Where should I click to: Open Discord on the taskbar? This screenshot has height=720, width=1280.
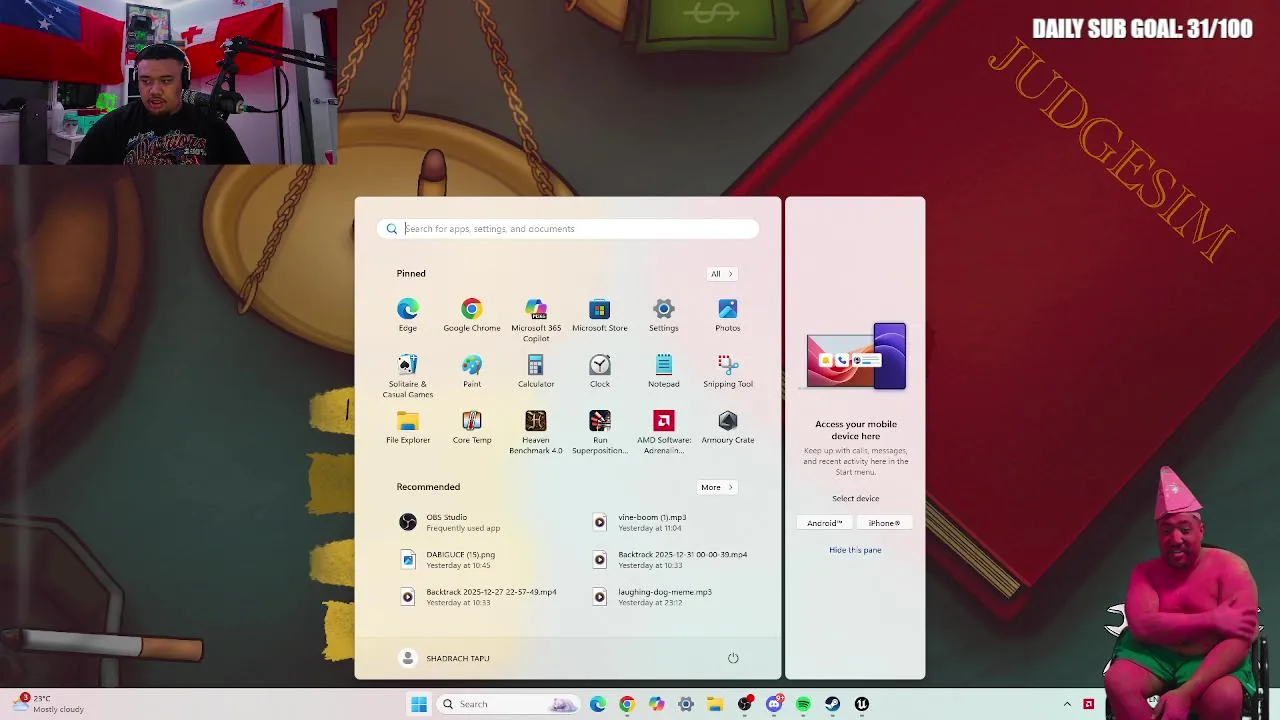click(x=774, y=704)
